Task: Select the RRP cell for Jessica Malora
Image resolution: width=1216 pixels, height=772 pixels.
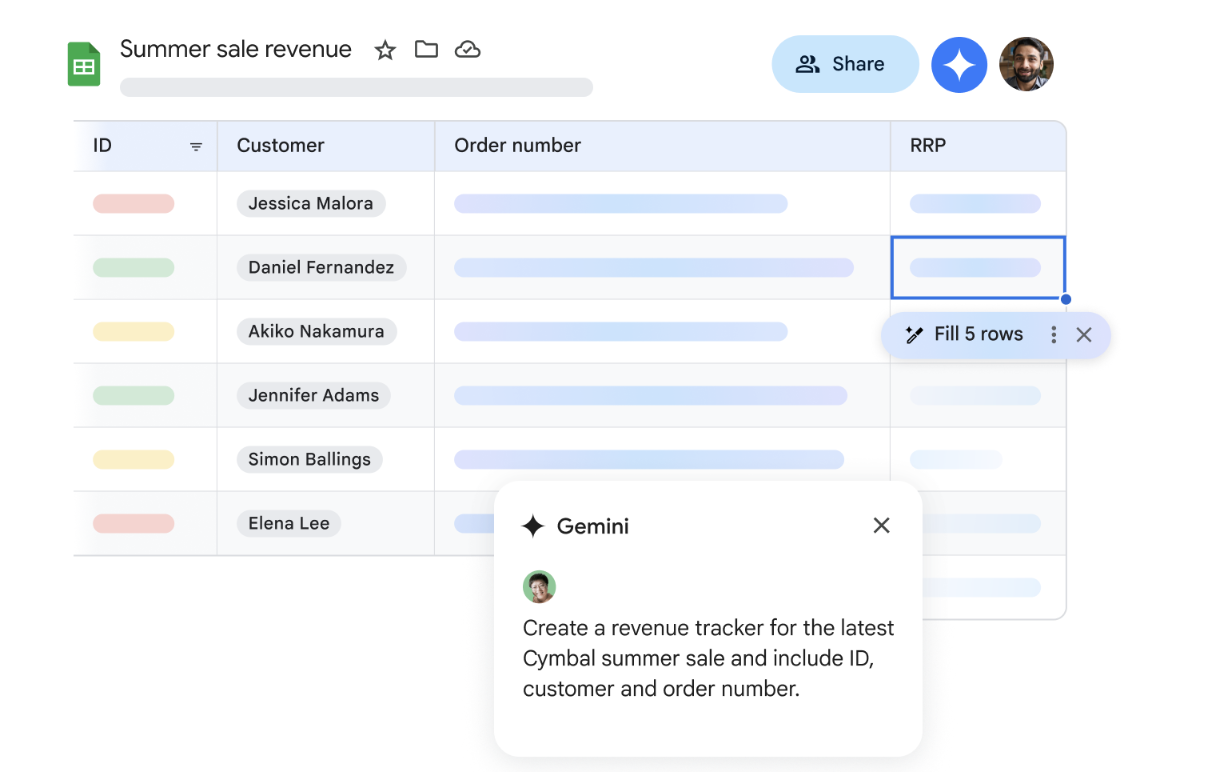Action: pyautogui.click(x=978, y=204)
